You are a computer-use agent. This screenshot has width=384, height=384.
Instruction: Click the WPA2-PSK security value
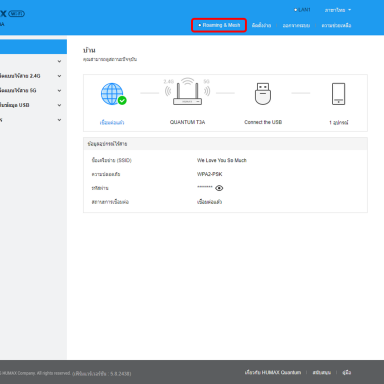pos(209,174)
